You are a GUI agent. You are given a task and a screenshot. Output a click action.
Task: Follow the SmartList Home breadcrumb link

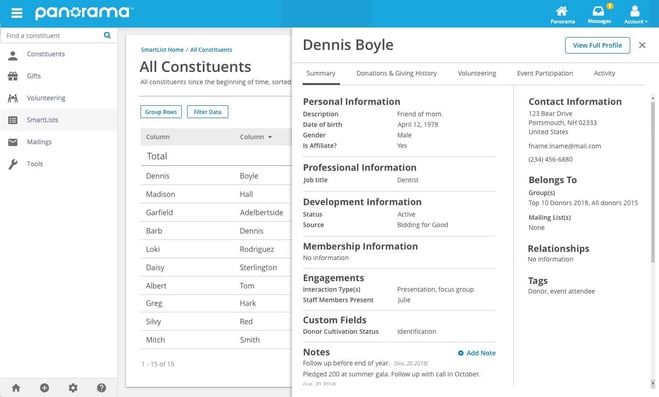coord(162,50)
